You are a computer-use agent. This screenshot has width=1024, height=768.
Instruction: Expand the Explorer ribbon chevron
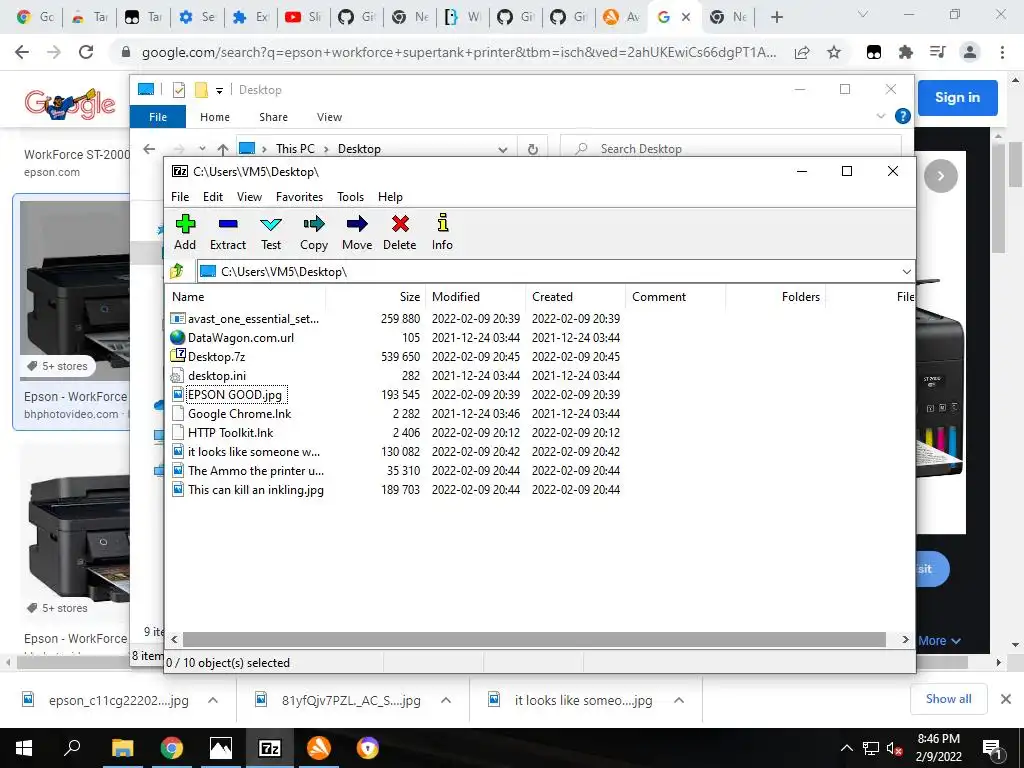click(x=880, y=116)
